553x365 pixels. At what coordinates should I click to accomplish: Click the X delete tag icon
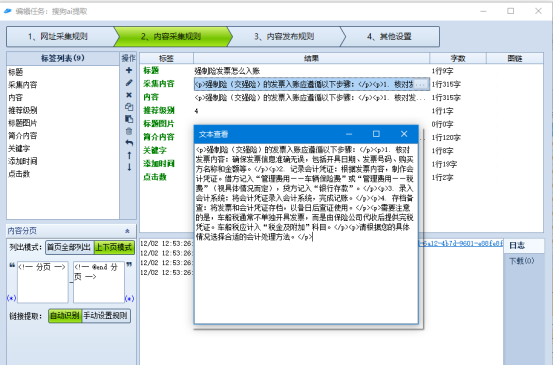tap(129, 95)
